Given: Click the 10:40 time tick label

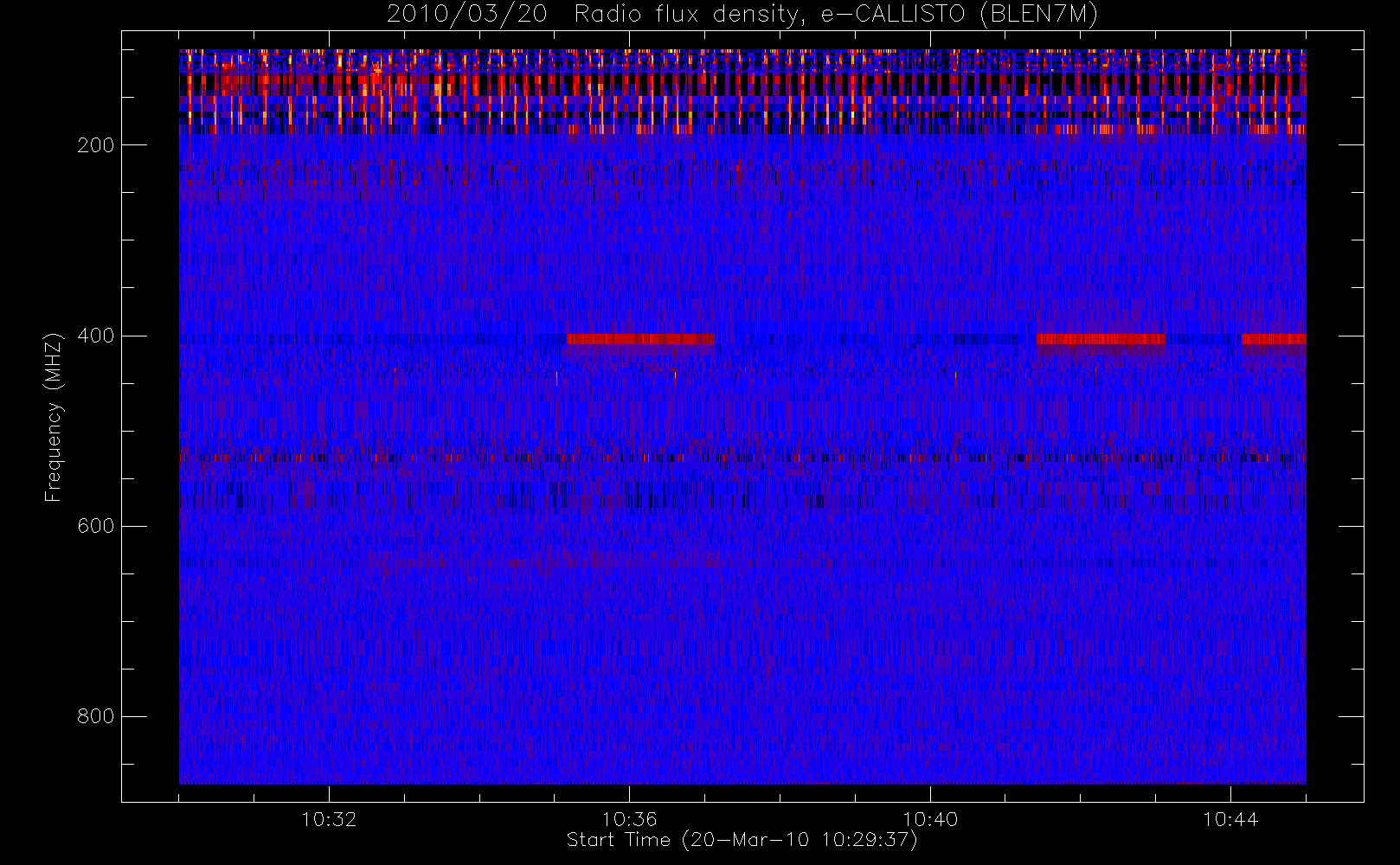Looking at the screenshot, I should [x=930, y=819].
